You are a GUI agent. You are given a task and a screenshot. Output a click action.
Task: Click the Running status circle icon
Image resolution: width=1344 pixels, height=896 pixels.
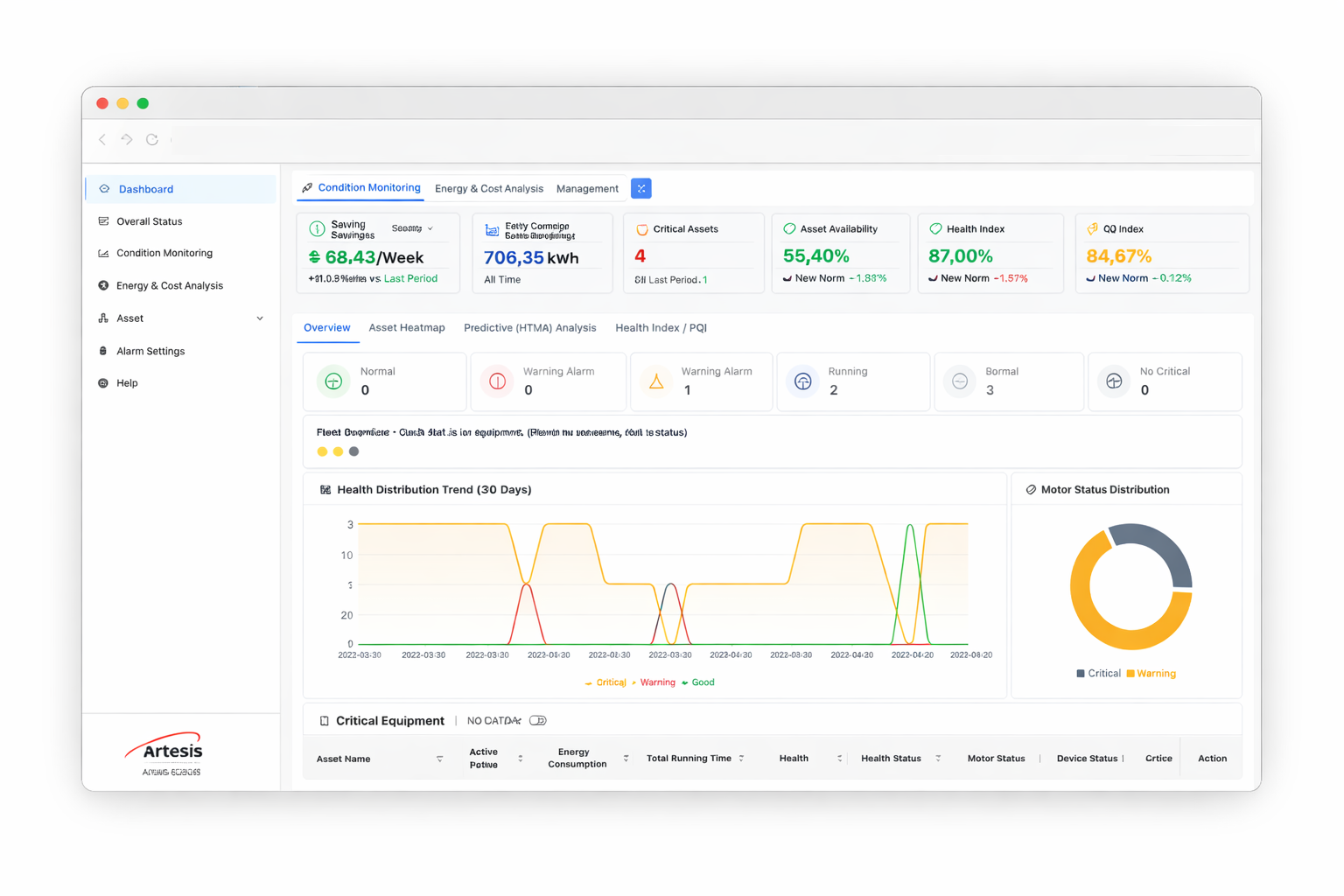tap(802, 381)
